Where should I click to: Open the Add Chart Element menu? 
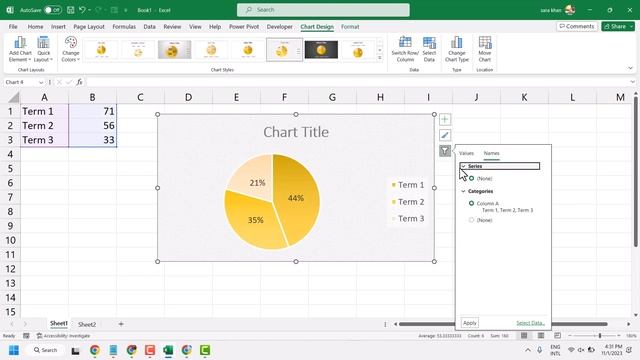tap(20, 49)
